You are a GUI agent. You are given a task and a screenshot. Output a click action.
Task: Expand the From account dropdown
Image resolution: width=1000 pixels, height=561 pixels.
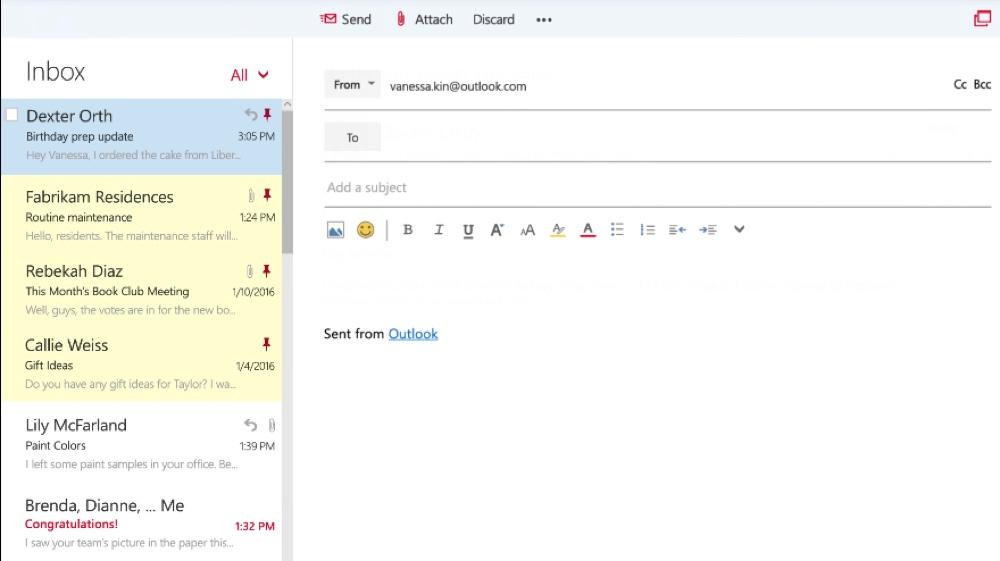[353, 84]
